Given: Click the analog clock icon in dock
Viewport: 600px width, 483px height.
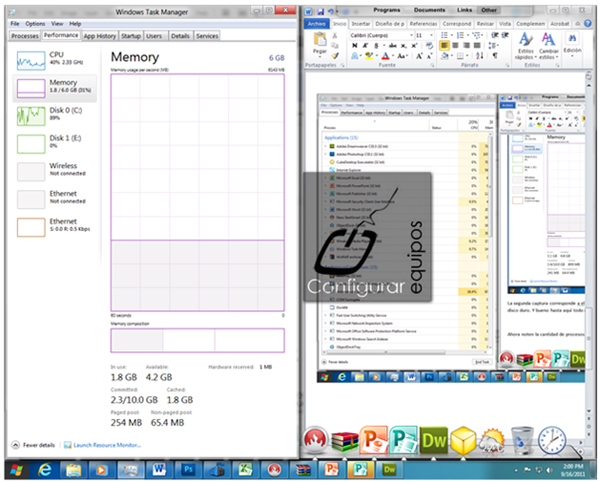Looking at the screenshot, I should pyautogui.click(x=552, y=440).
